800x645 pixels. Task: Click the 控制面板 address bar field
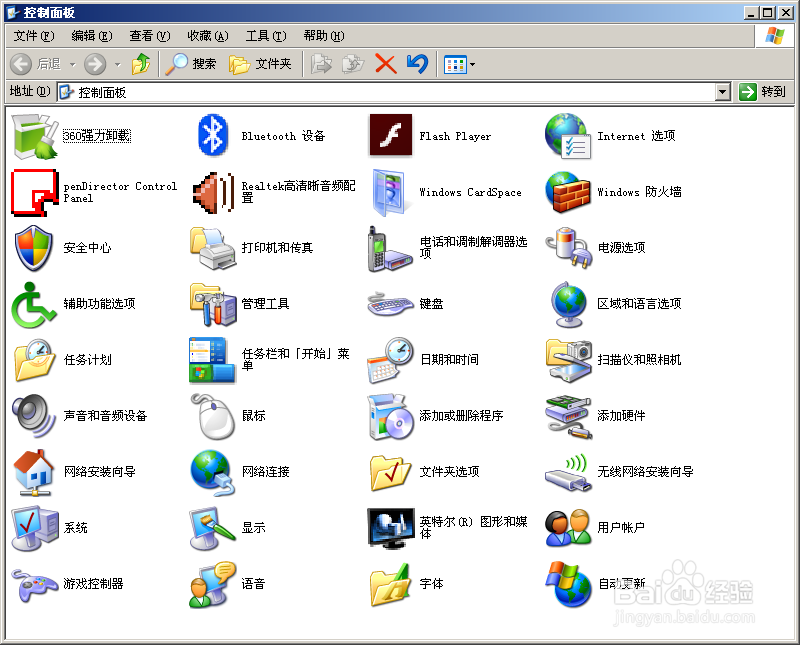pos(386,92)
